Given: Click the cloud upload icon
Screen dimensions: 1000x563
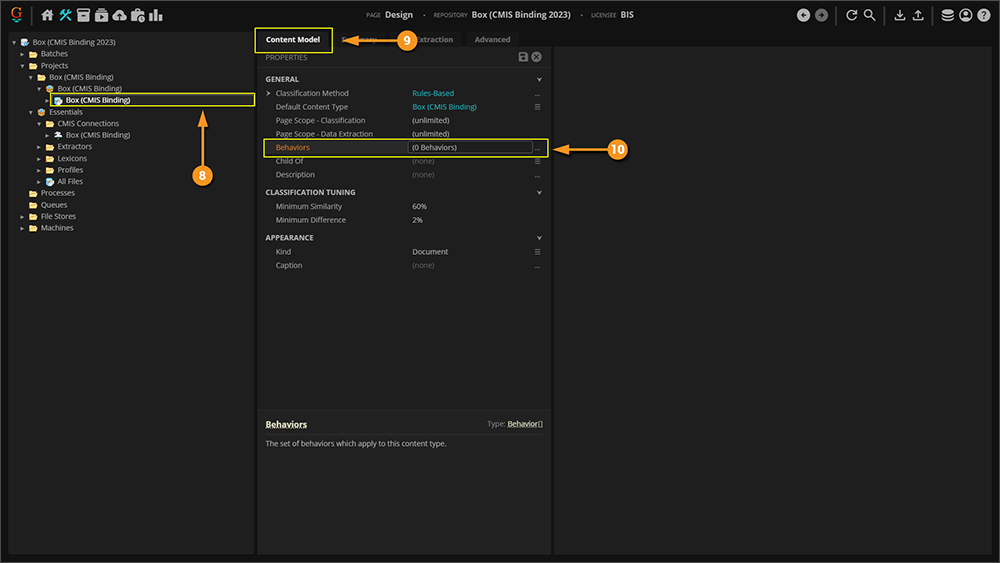Looking at the screenshot, I should (120, 15).
